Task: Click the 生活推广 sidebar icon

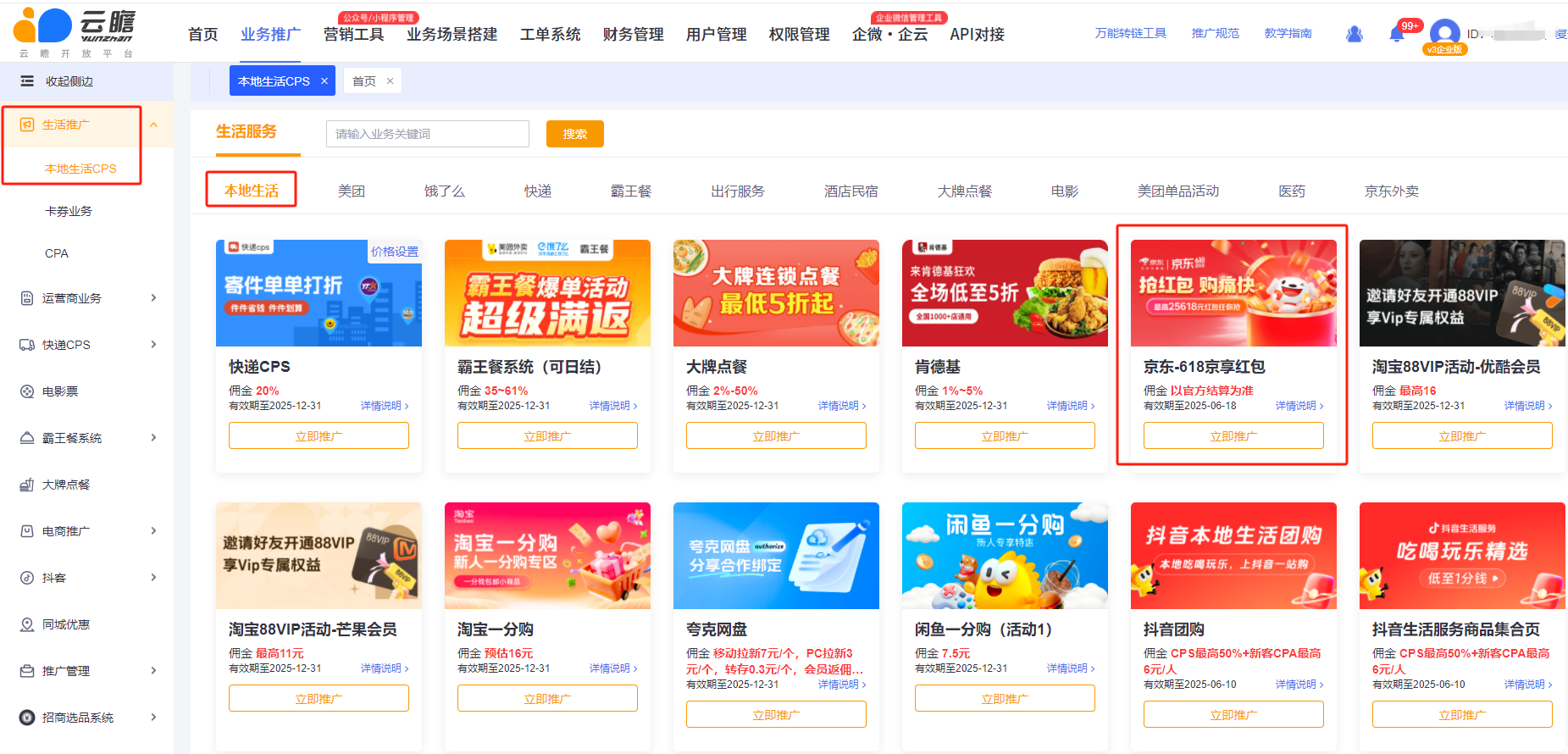Action: coord(26,125)
